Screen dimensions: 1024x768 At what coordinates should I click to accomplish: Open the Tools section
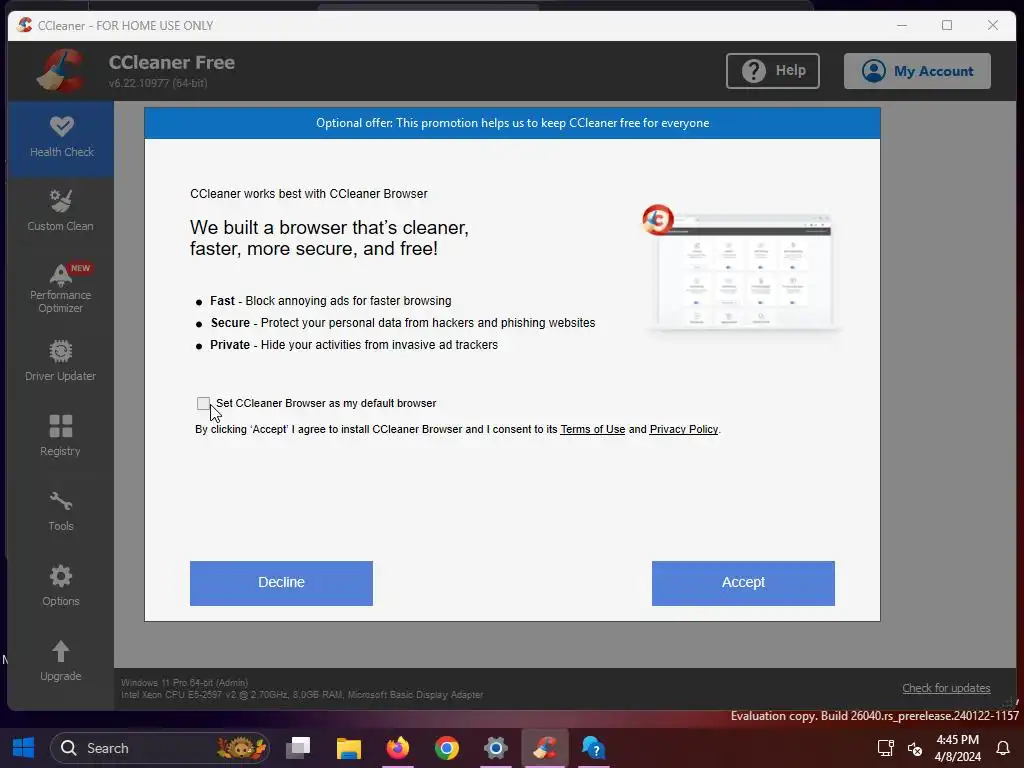click(x=61, y=511)
